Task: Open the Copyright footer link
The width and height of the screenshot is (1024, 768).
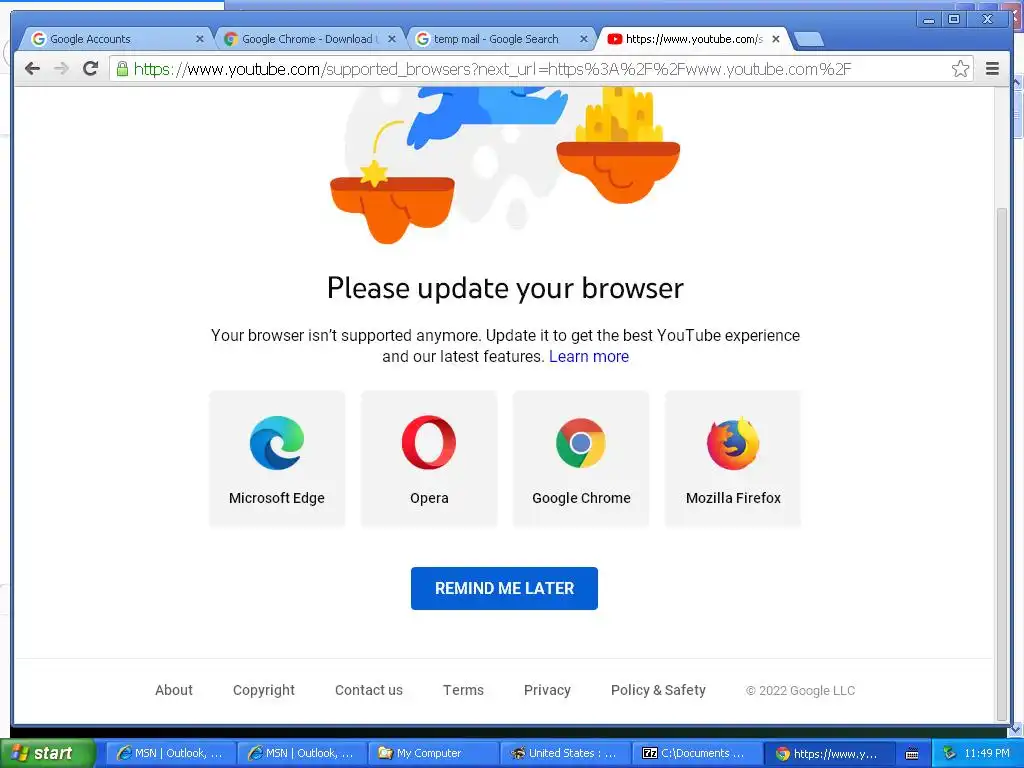Action: [x=264, y=690]
